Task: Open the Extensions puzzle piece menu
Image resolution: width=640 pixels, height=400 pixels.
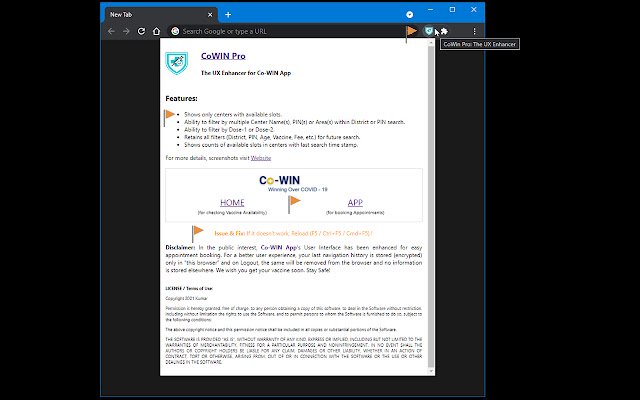Action: pos(444,31)
